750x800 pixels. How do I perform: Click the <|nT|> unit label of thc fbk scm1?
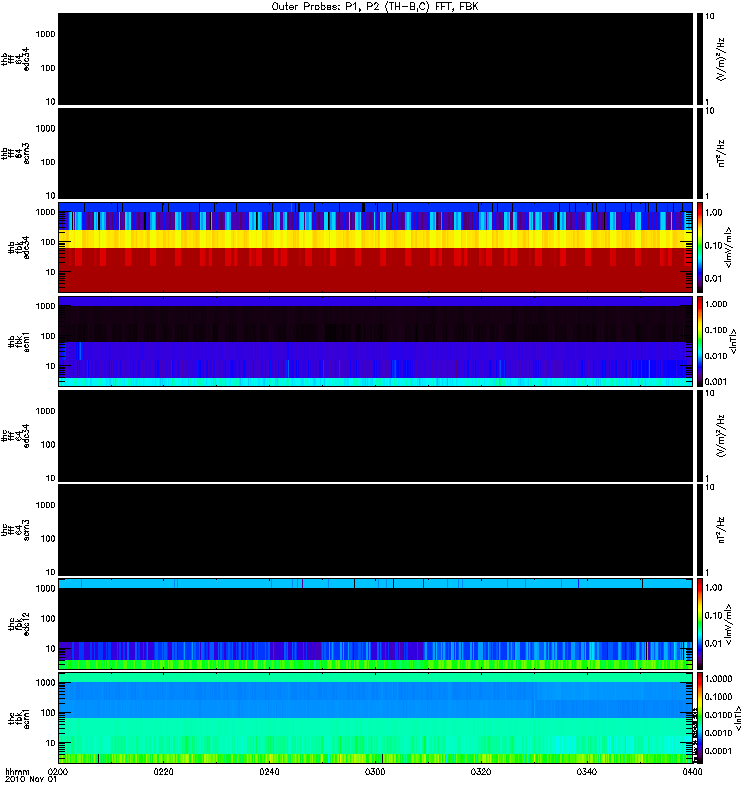pyautogui.click(x=738, y=718)
